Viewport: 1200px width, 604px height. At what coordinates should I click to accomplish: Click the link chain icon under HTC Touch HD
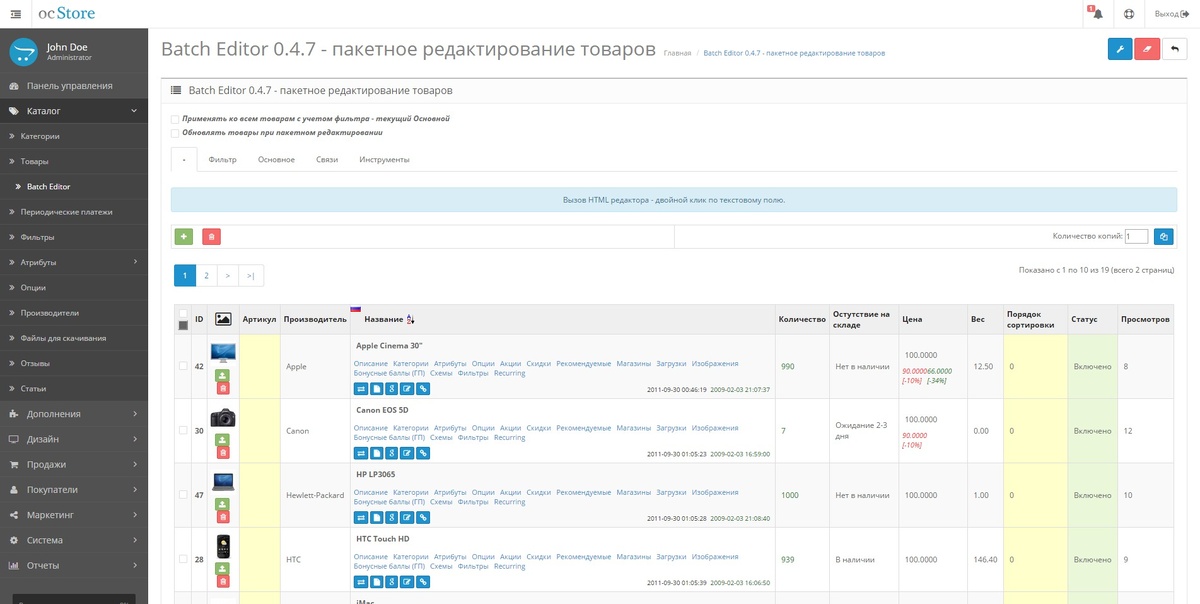[423, 581]
